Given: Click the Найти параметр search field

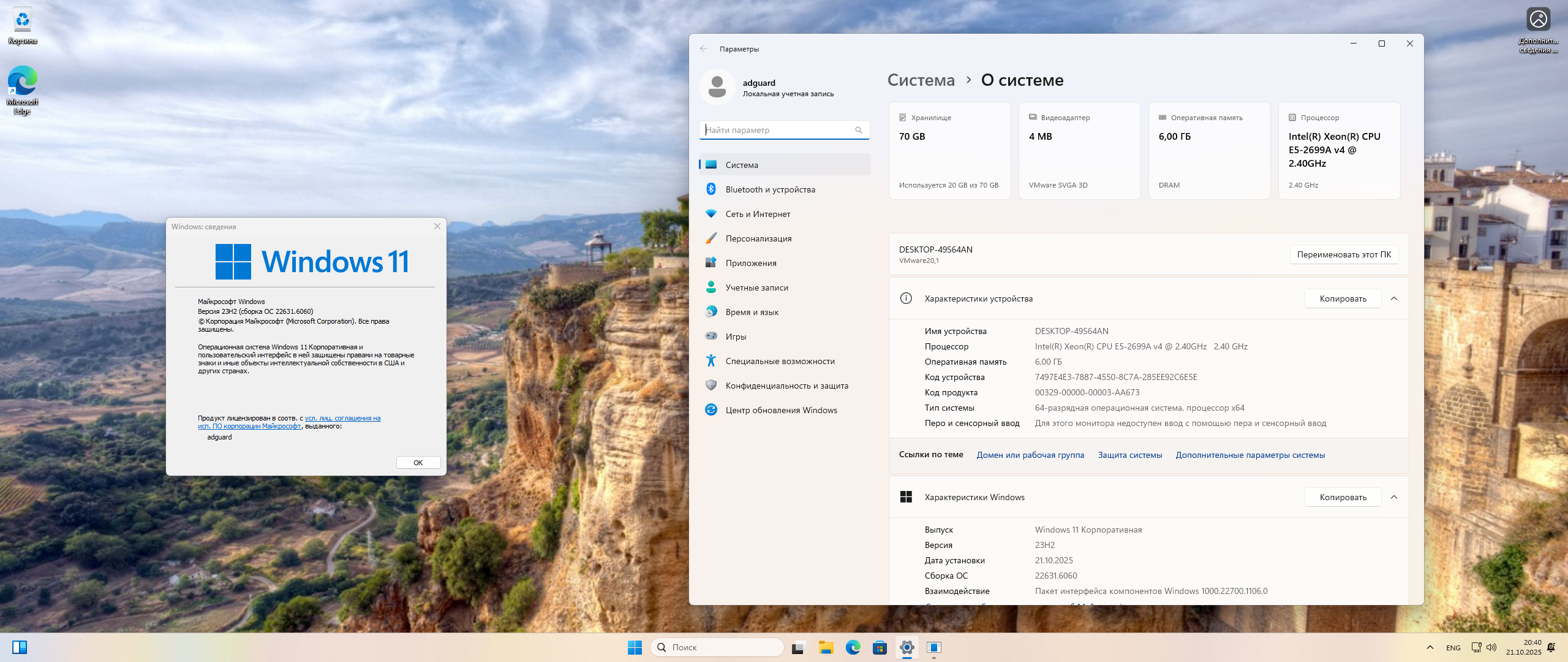Looking at the screenshot, I should pyautogui.click(x=778, y=130).
